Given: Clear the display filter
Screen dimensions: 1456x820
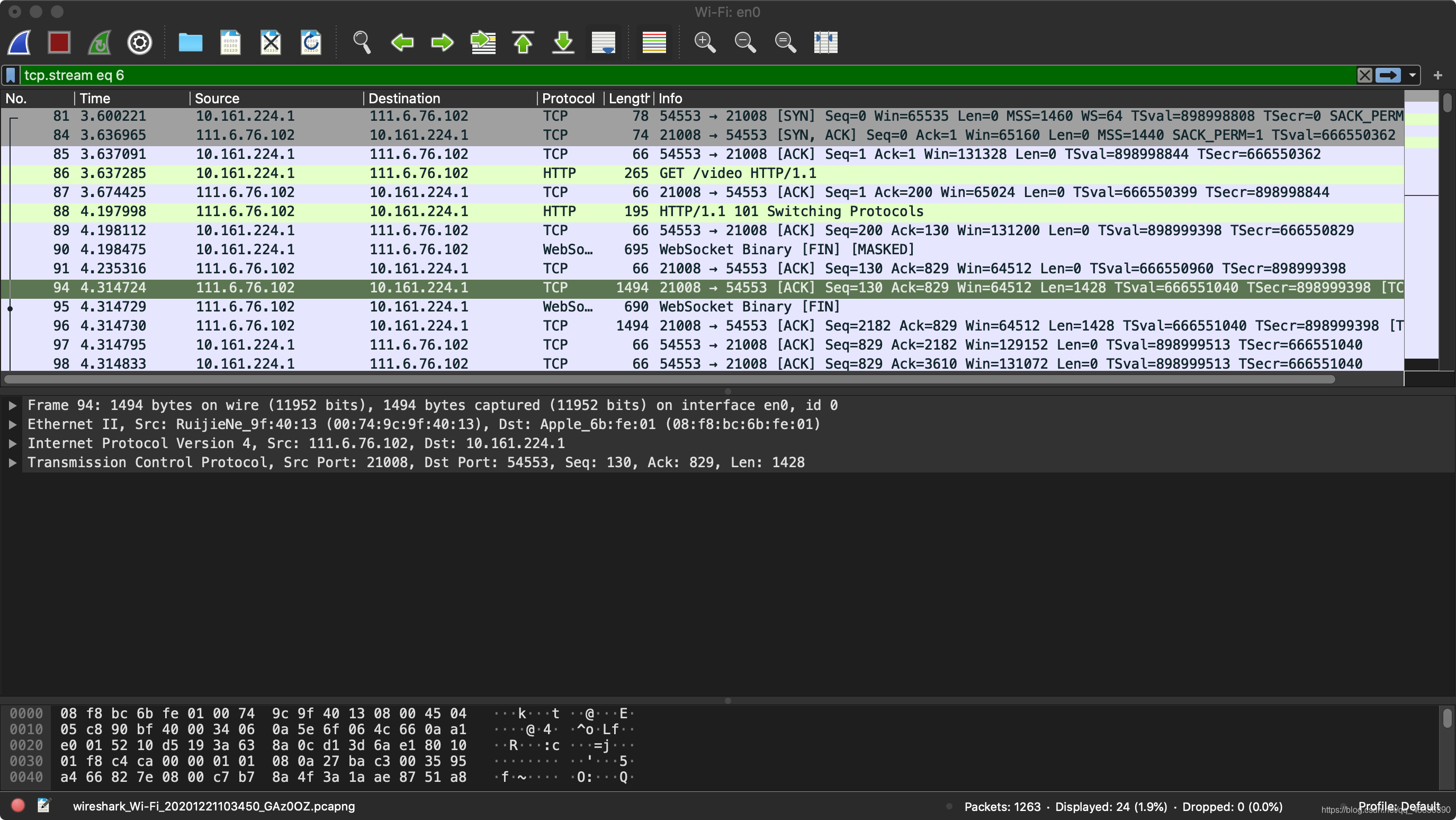Looking at the screenshot, I should 1364,75.
